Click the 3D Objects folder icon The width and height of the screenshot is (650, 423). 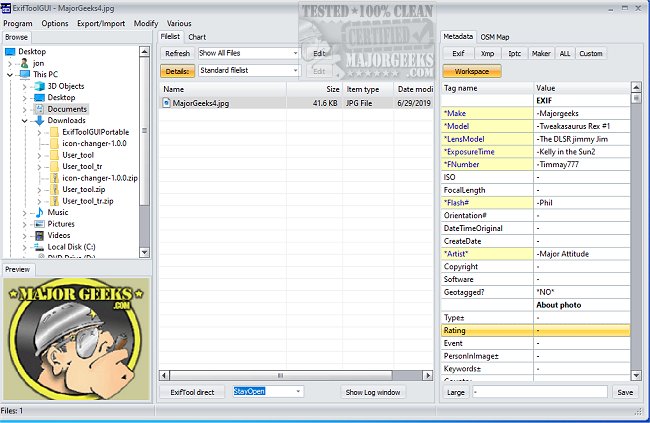tap(39, 87)
